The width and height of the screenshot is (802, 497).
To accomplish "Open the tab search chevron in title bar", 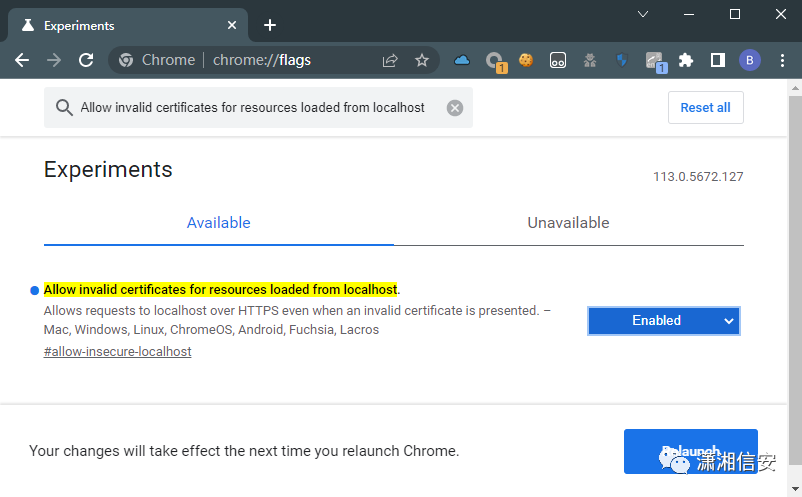I will 643,14.
